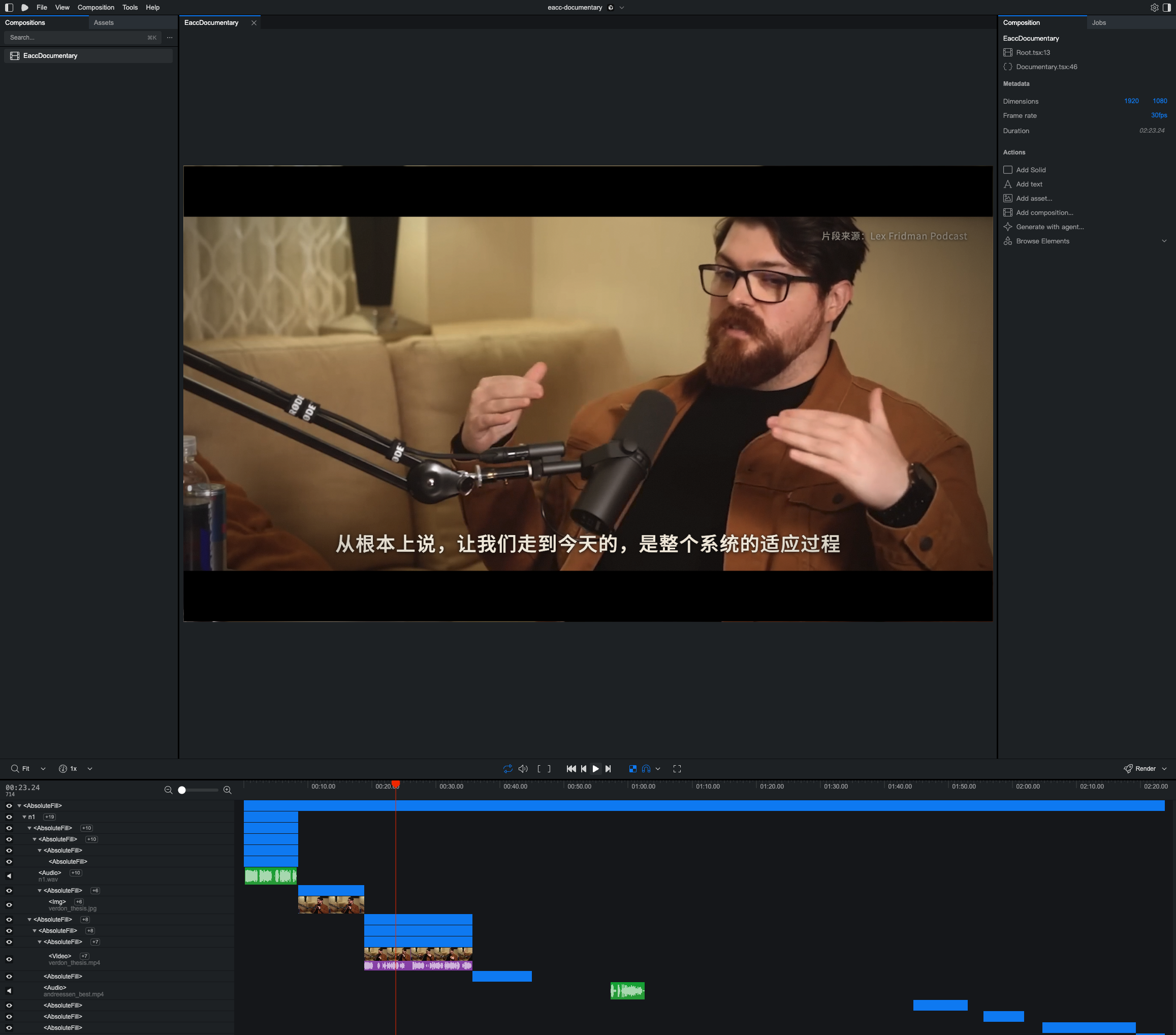
Task: Hide the verdon_thesis.mp4 video layer
Action: (9, 959)
